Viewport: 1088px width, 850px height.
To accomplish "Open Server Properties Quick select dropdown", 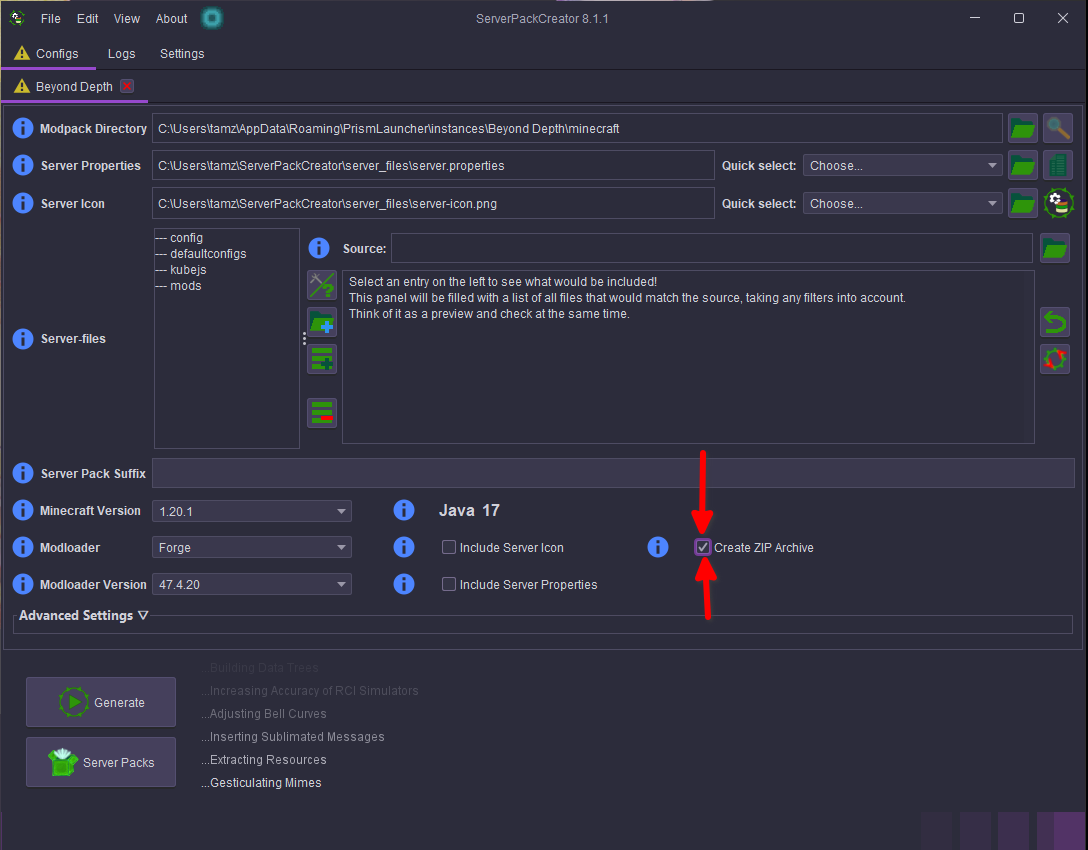I will (903, 165).
